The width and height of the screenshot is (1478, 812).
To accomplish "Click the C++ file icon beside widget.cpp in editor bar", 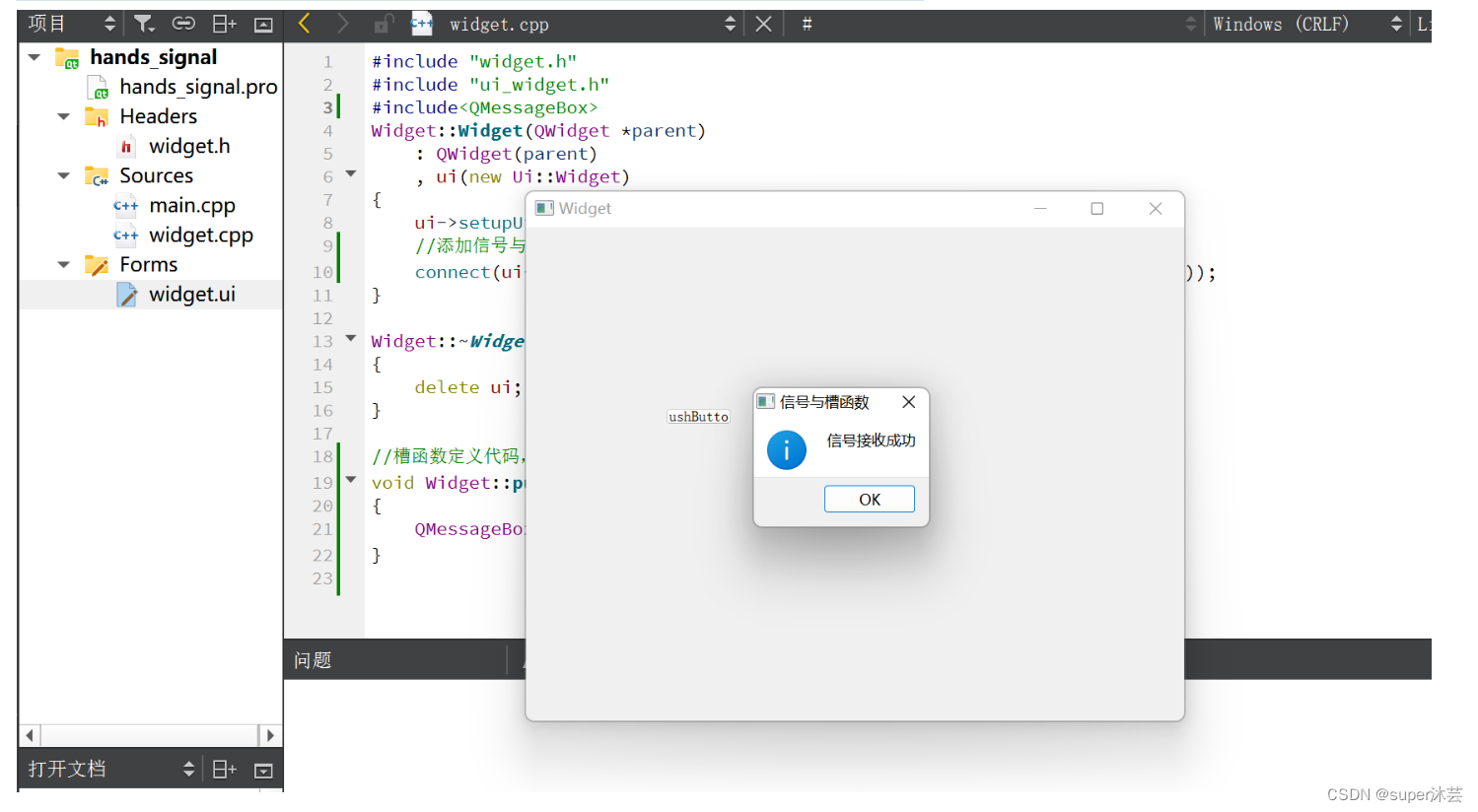I will 422,24.
